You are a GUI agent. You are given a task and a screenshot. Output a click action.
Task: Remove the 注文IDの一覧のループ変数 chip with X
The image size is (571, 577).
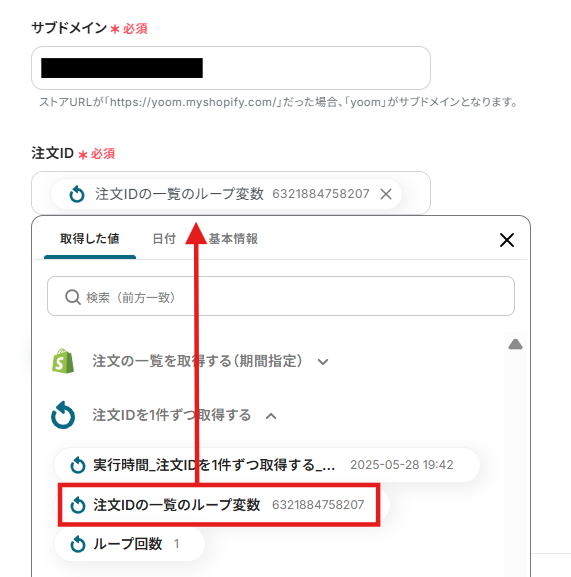386,194
